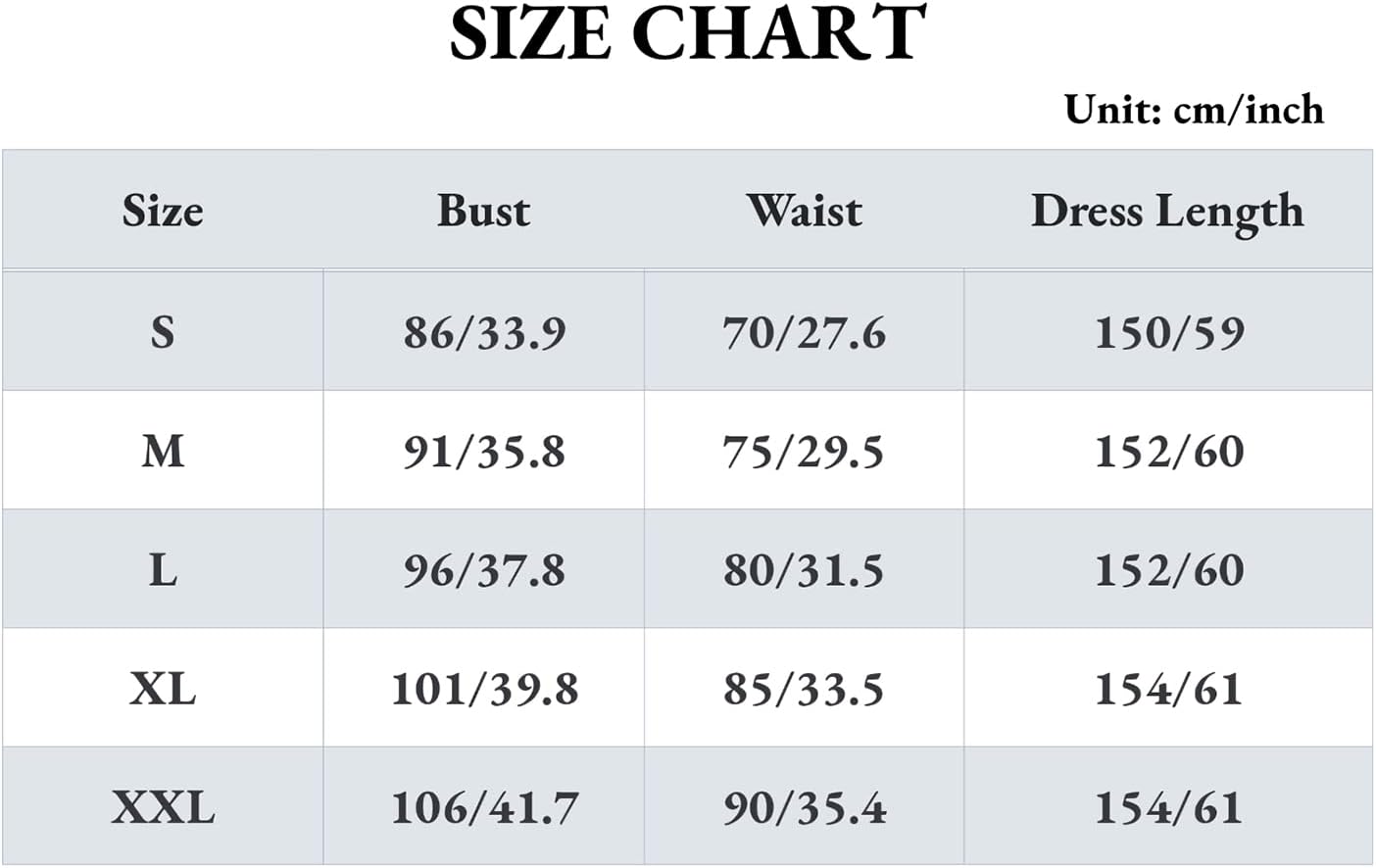Click bust value 106/41.7

point(484,808)
